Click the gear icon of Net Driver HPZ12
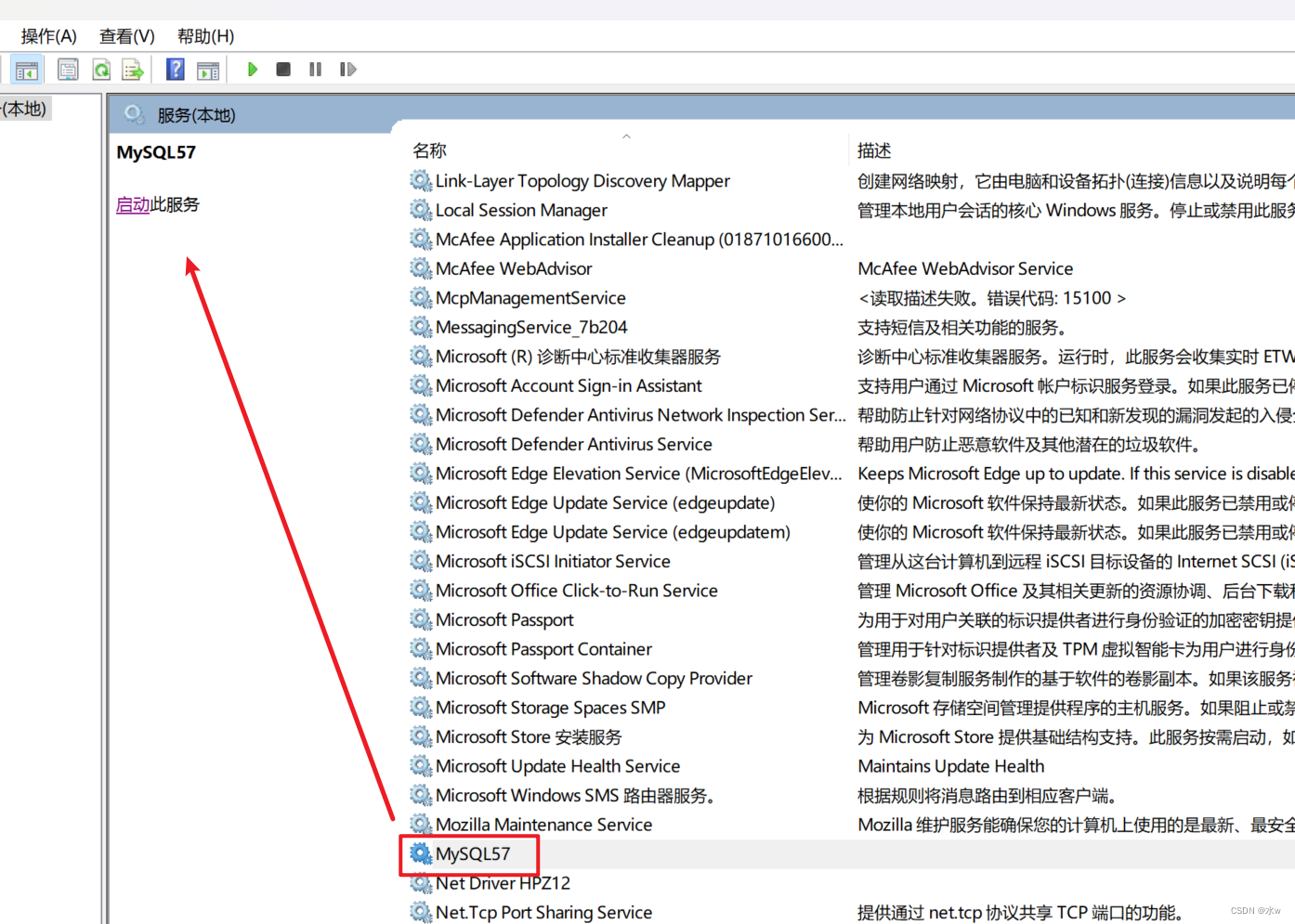The image size is (1295, 924). point(421,883)
